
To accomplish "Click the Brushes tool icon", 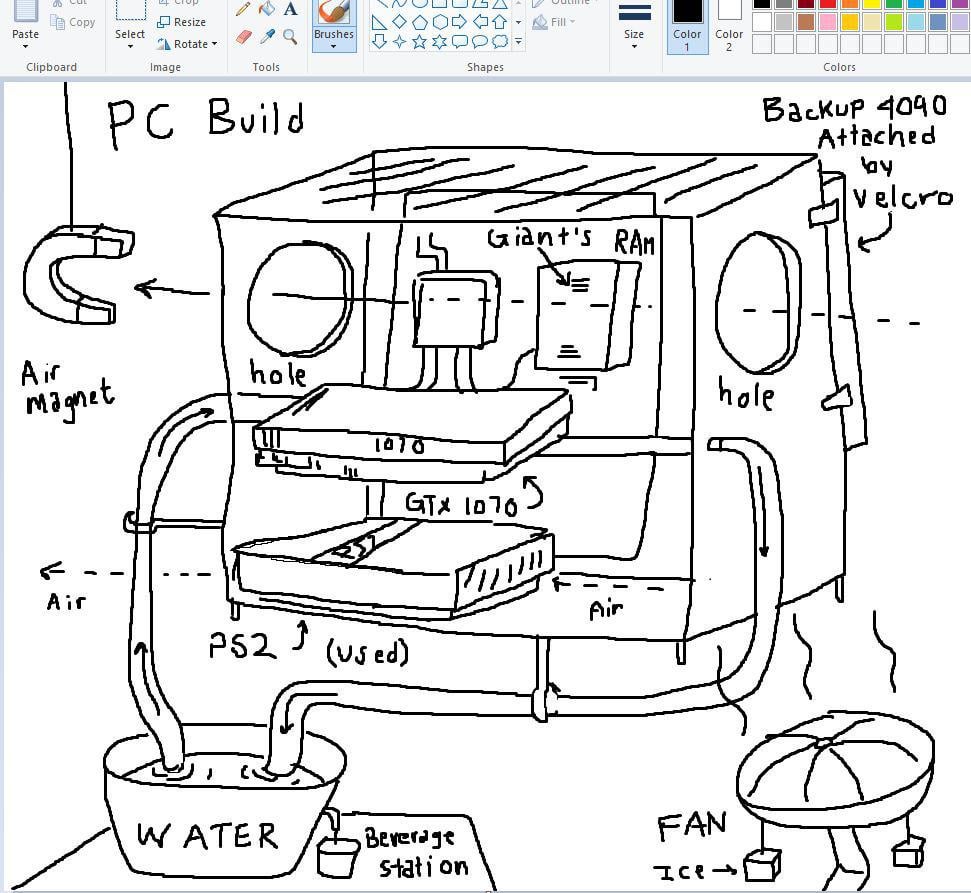I will coord(333,14).
